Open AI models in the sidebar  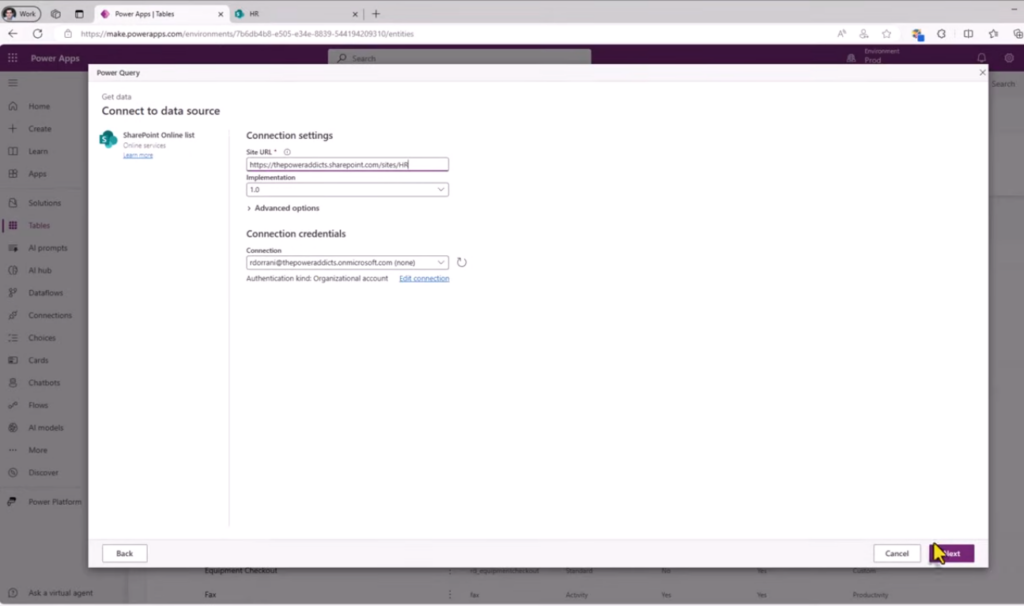click(x=46, y=428)
